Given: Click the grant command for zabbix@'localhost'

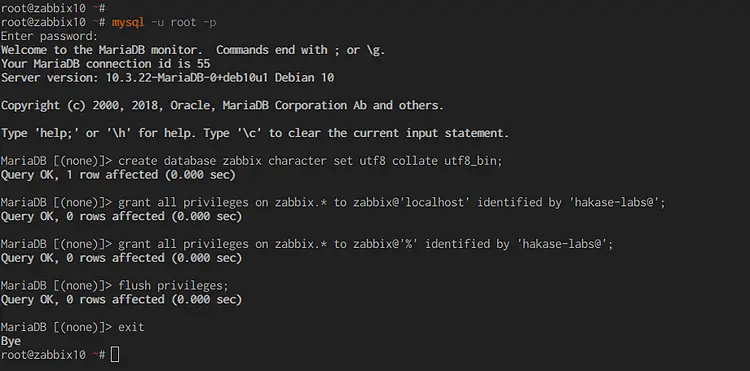Looking at the screenshot, I should (392, 203).
